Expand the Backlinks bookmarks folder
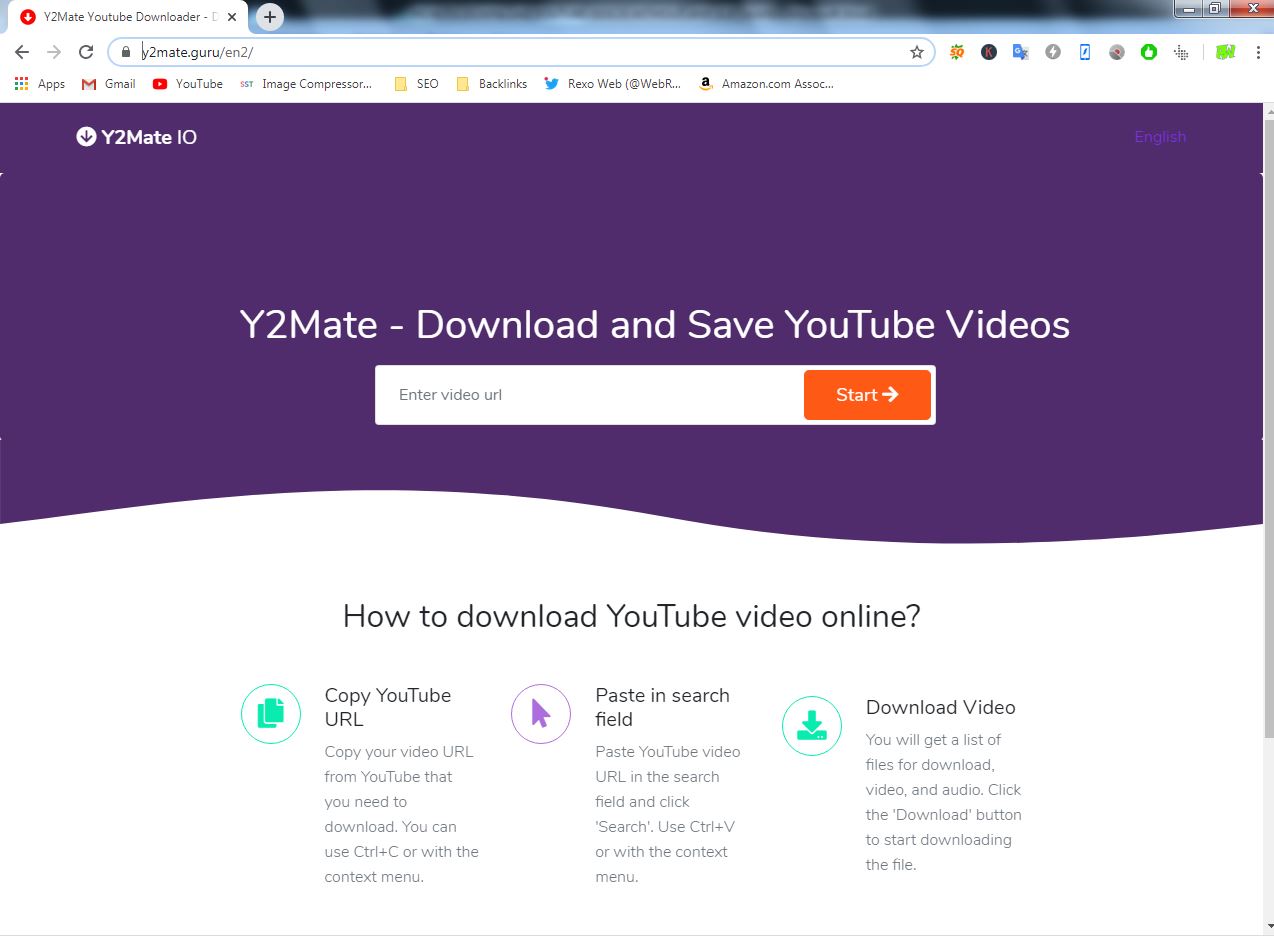 pyautogui.click(x=492, y=84)
